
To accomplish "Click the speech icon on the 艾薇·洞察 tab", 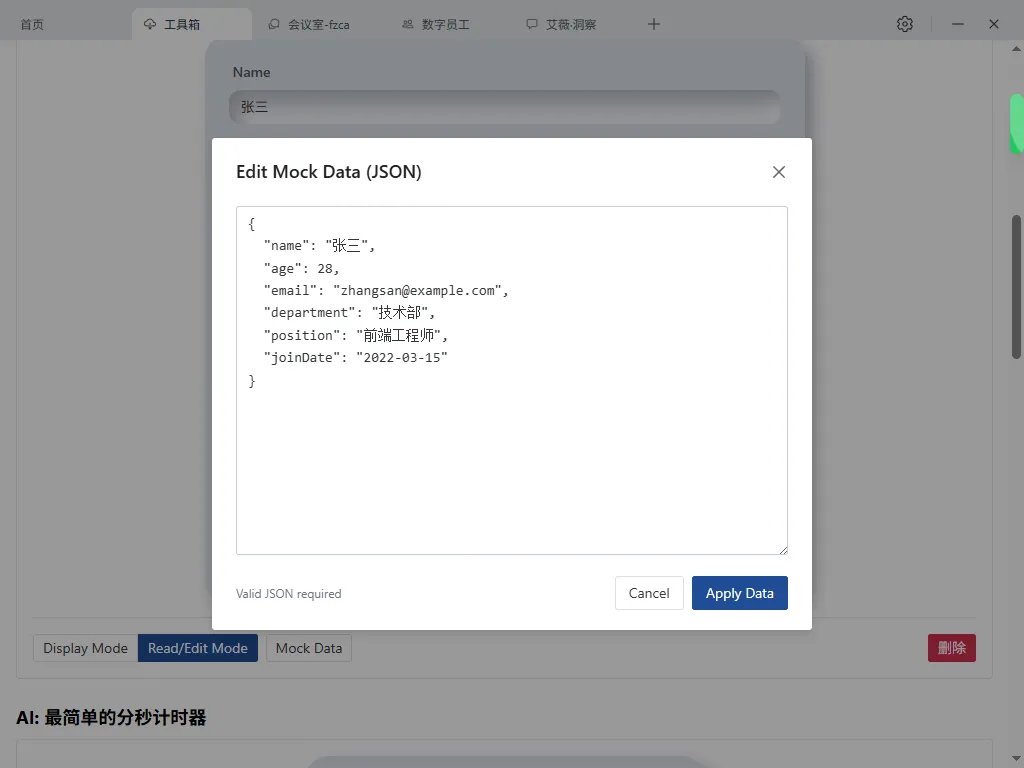I will click(x=533, y=23).
